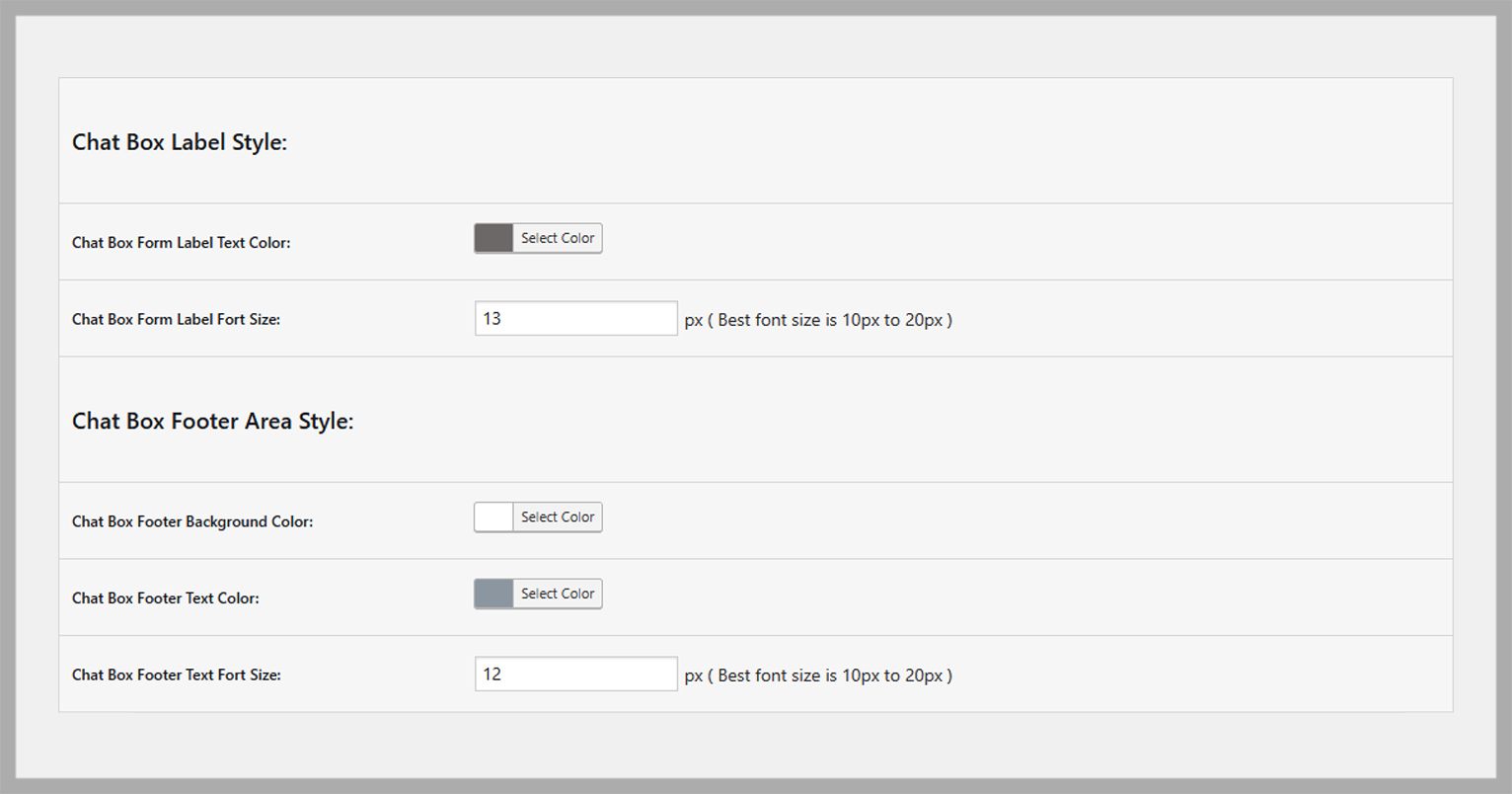
Task: Click the Chat Box Footer Area Style heading
Action: click(212, 421)
